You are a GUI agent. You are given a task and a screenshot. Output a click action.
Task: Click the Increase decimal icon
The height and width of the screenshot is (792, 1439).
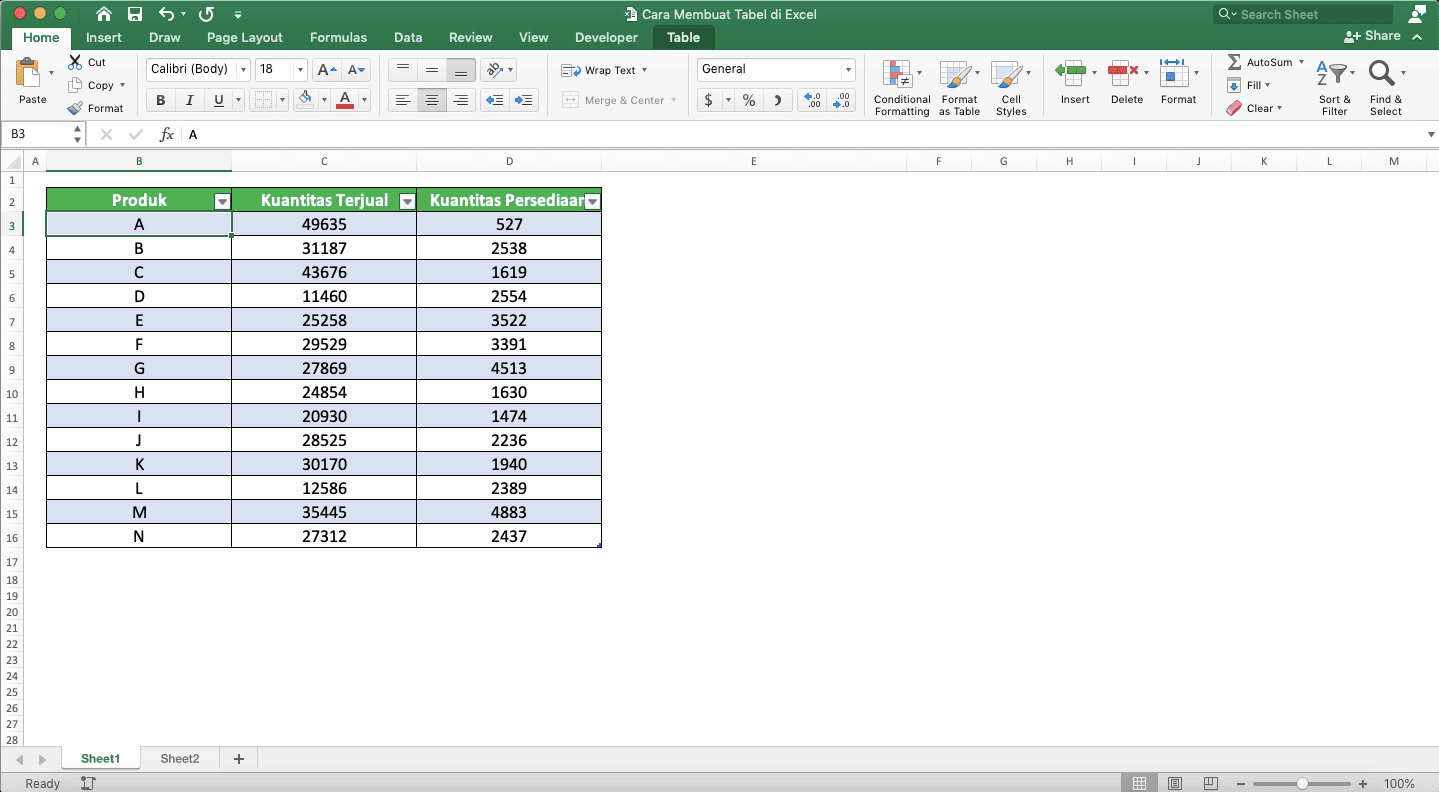811,100
